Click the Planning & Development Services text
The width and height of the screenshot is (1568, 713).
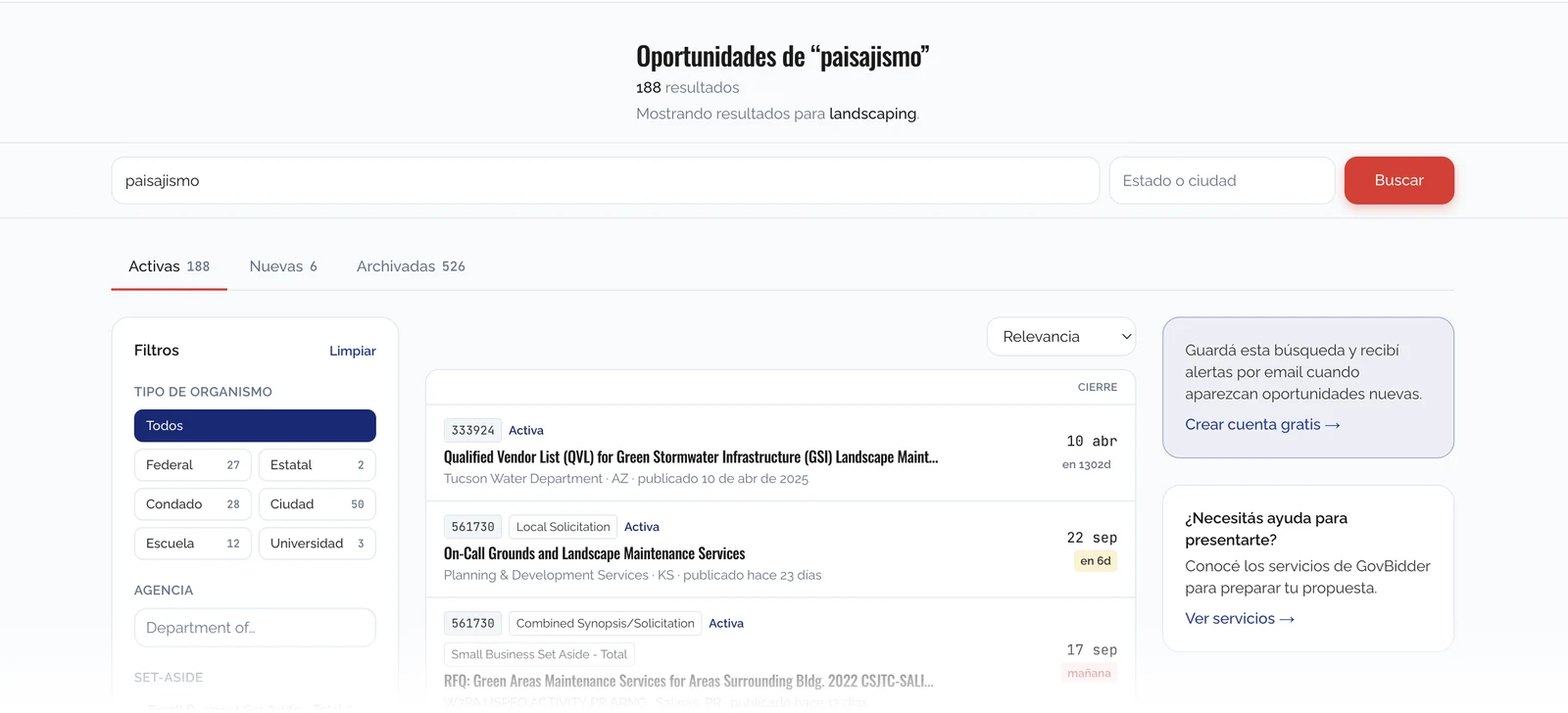(x=546, y=575)
